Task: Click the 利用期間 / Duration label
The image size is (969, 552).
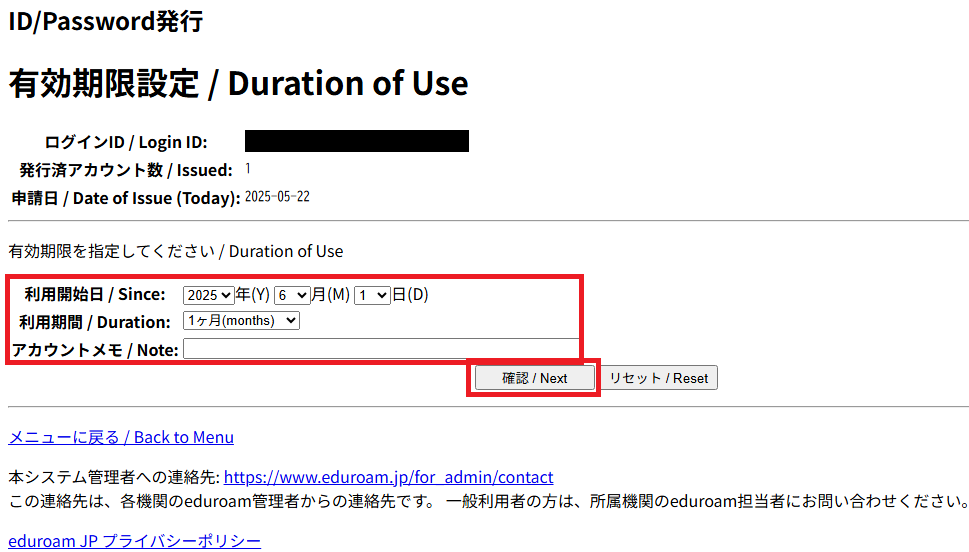Action: point(95,322)
